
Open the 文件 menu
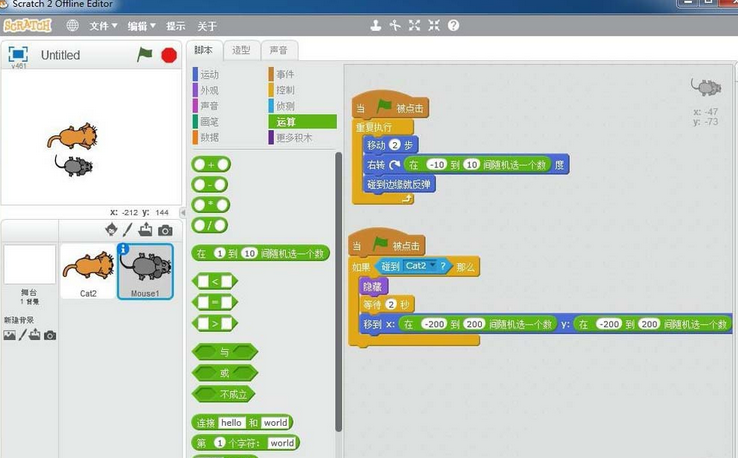click(x=103, y=26)
